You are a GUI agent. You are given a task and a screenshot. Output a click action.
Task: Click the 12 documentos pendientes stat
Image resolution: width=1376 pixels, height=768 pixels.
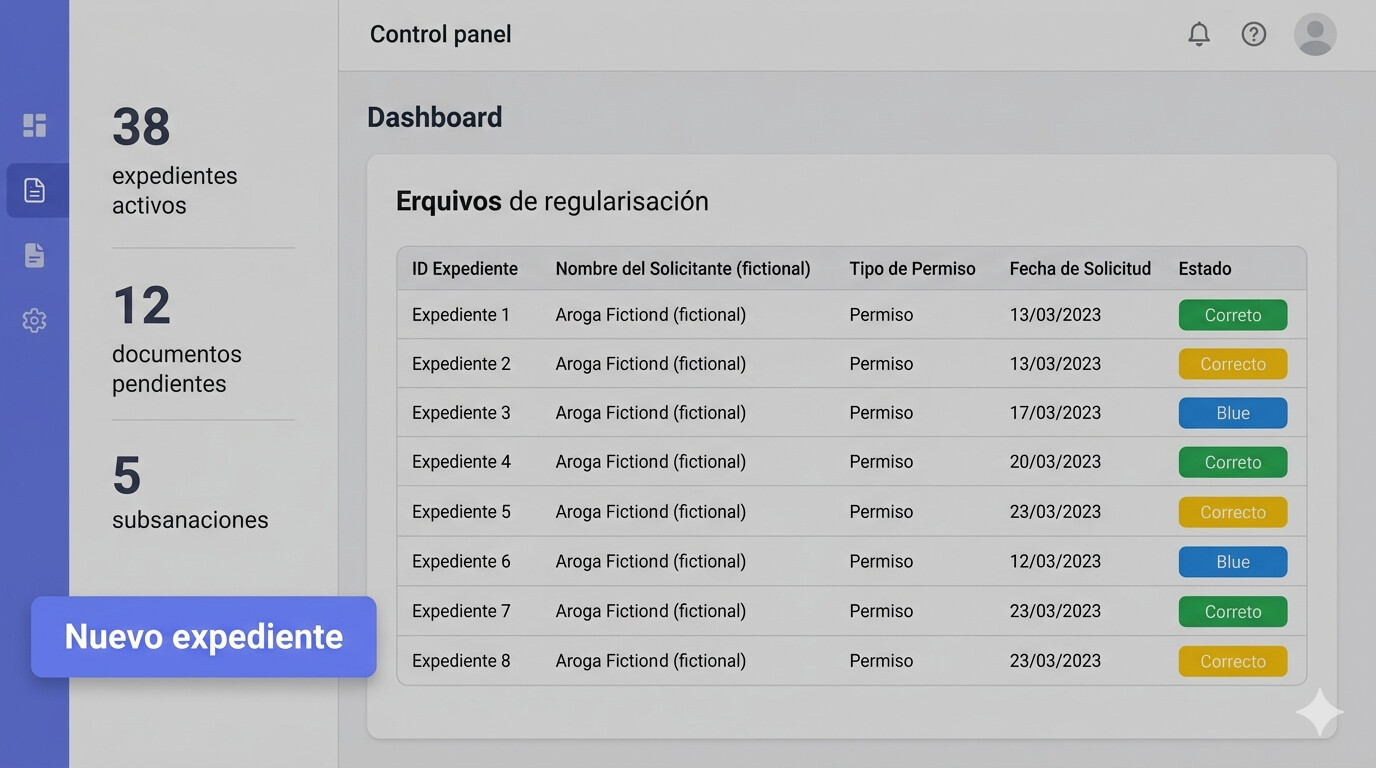coord(177,339)
